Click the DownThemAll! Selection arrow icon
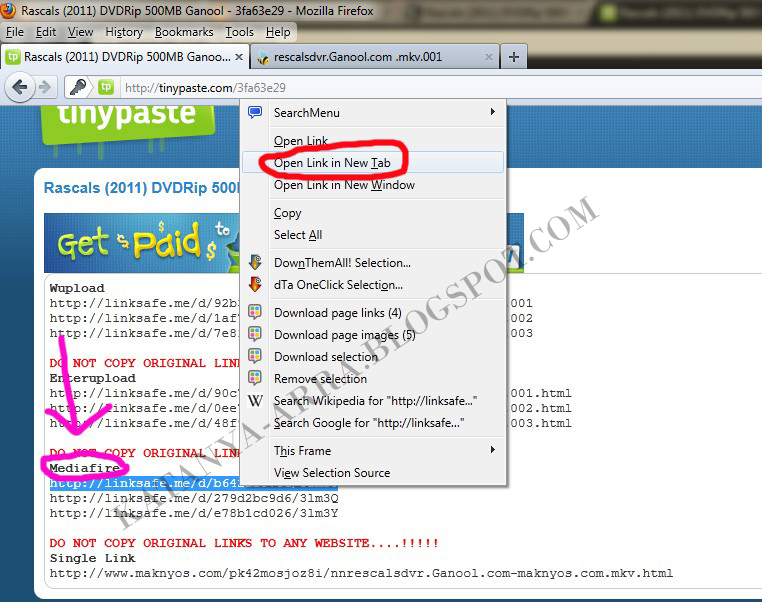The height and width of the screenshot is (602, 762). pyautogui.click(x=255, y=262)
